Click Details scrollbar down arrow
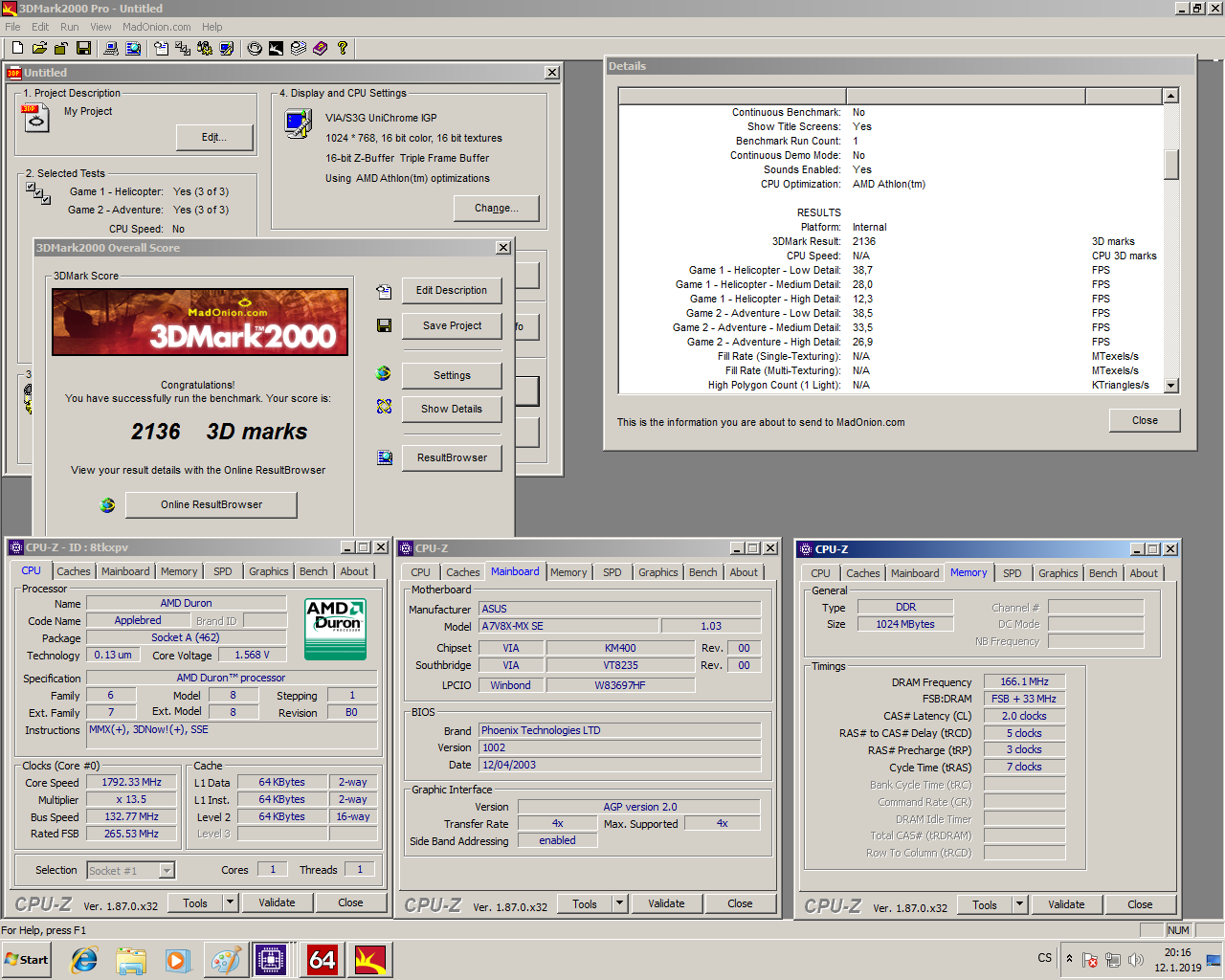 pos(1170,386)
